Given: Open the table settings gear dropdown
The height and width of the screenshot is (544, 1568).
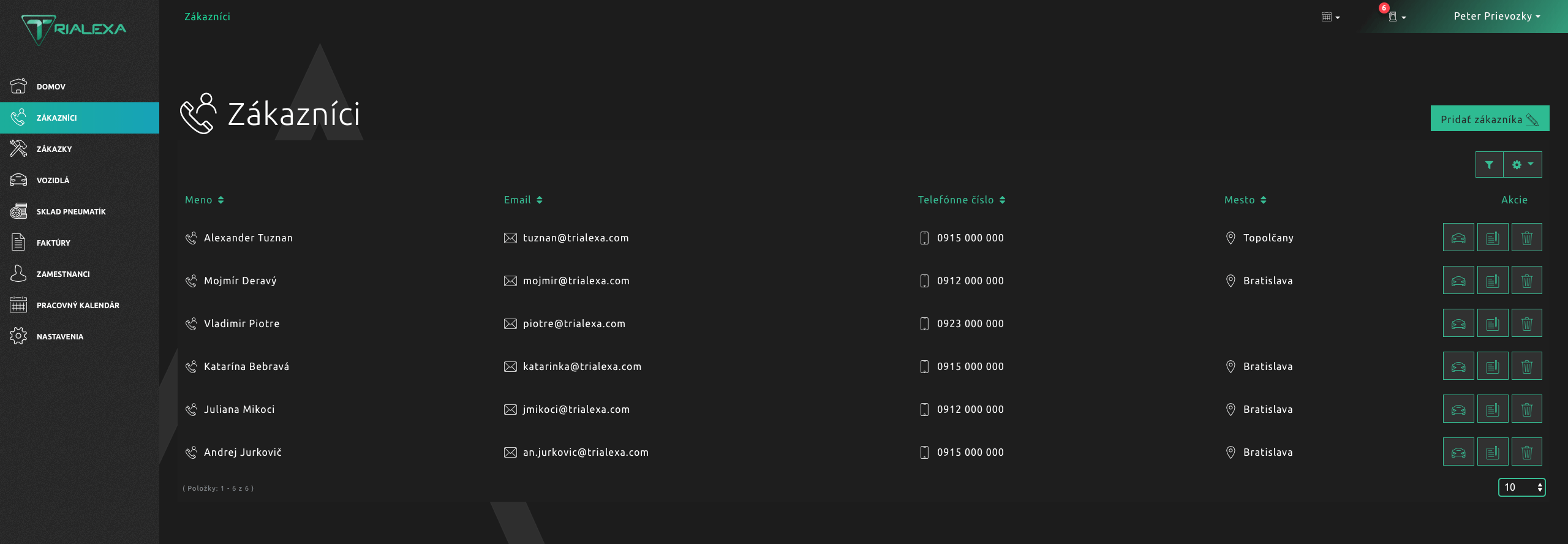Looking at the screenshot, I should (1522, 165).
